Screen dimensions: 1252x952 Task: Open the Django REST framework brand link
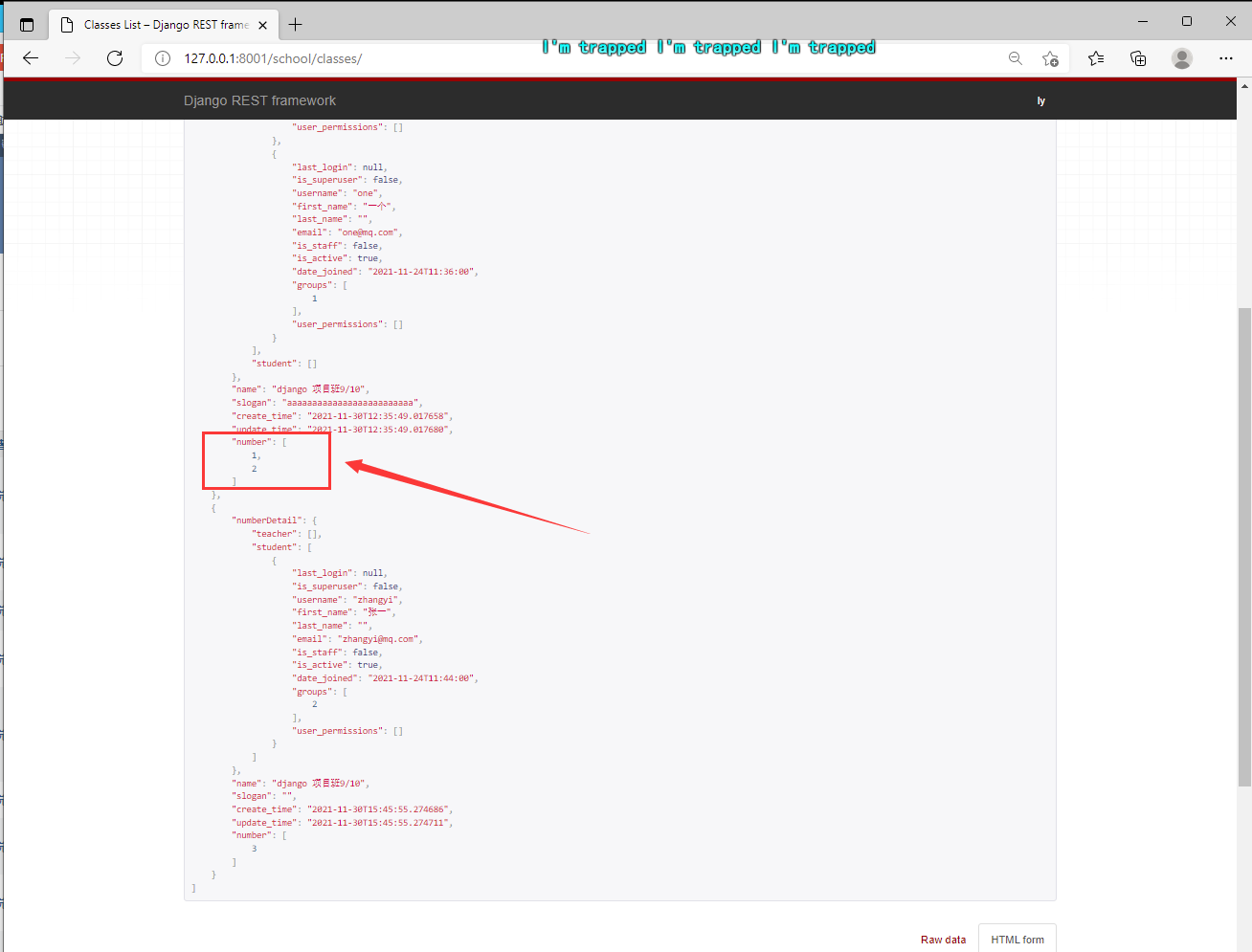click(x=259, y=100)
